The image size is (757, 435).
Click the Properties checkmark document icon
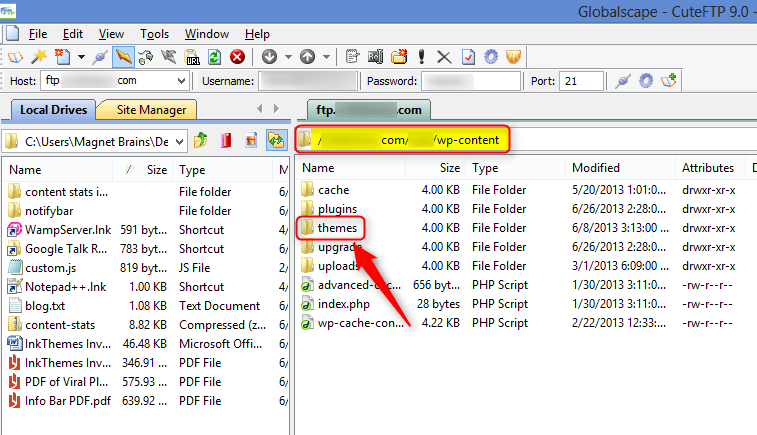(468, 57)
